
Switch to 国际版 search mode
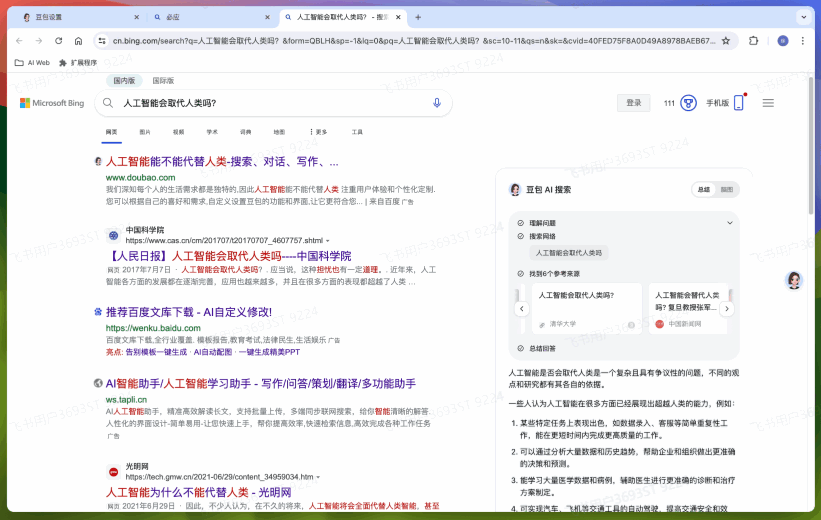point(163,80)
